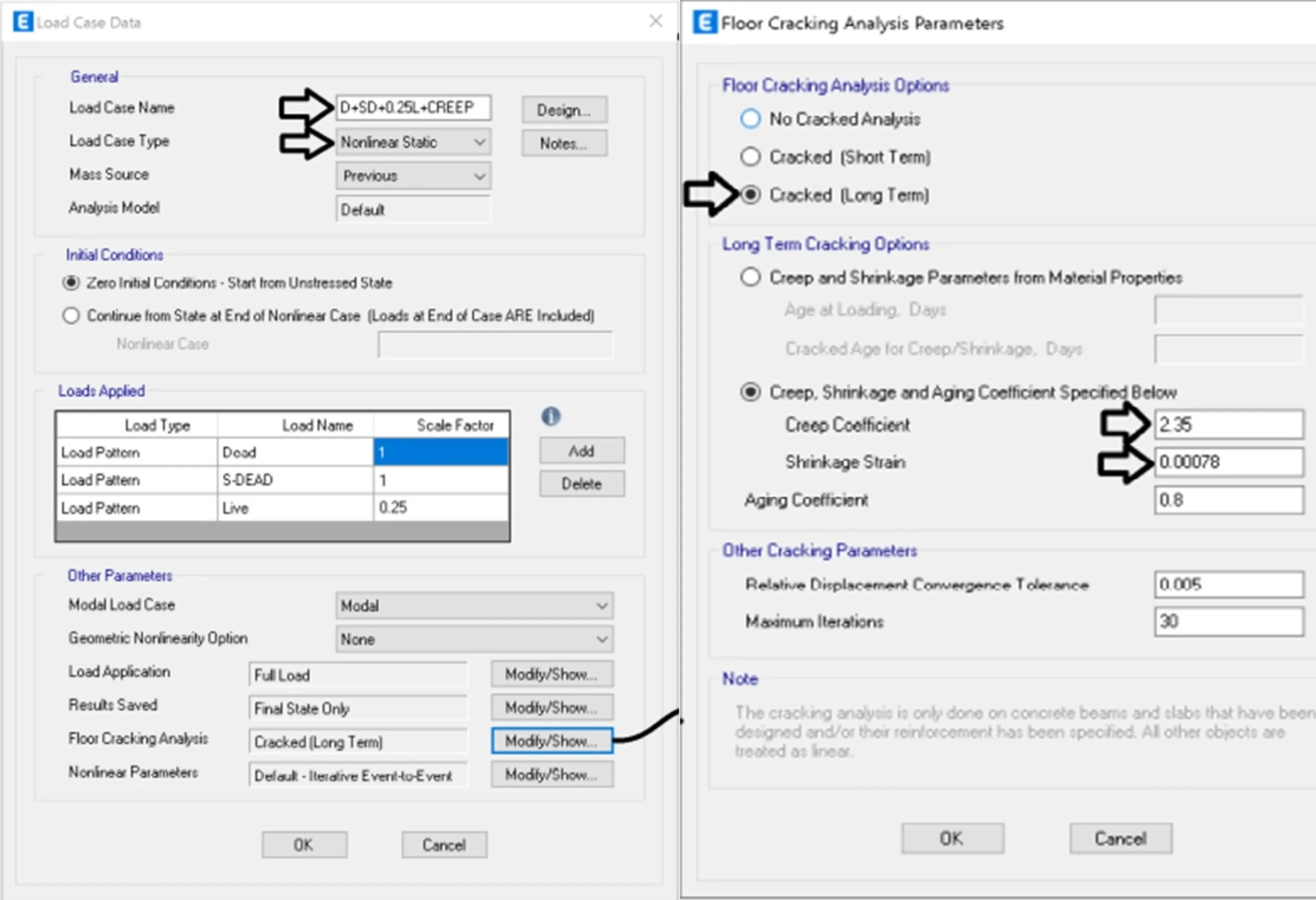
Task: Click Modify/Show for Floor Cracking Analysis
Action: coord(552,741)
